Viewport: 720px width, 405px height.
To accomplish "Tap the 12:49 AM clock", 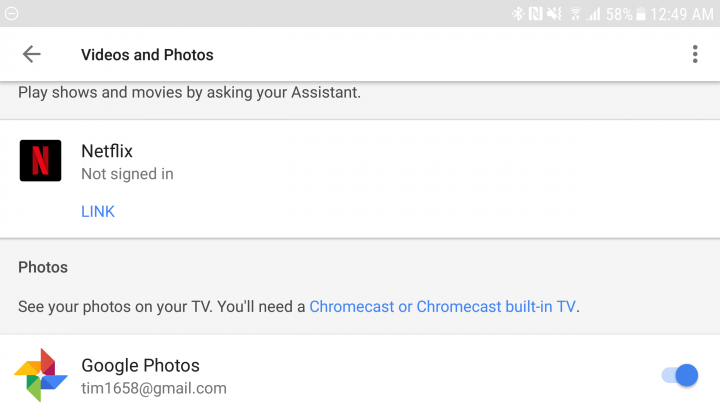I will (682, 14).
